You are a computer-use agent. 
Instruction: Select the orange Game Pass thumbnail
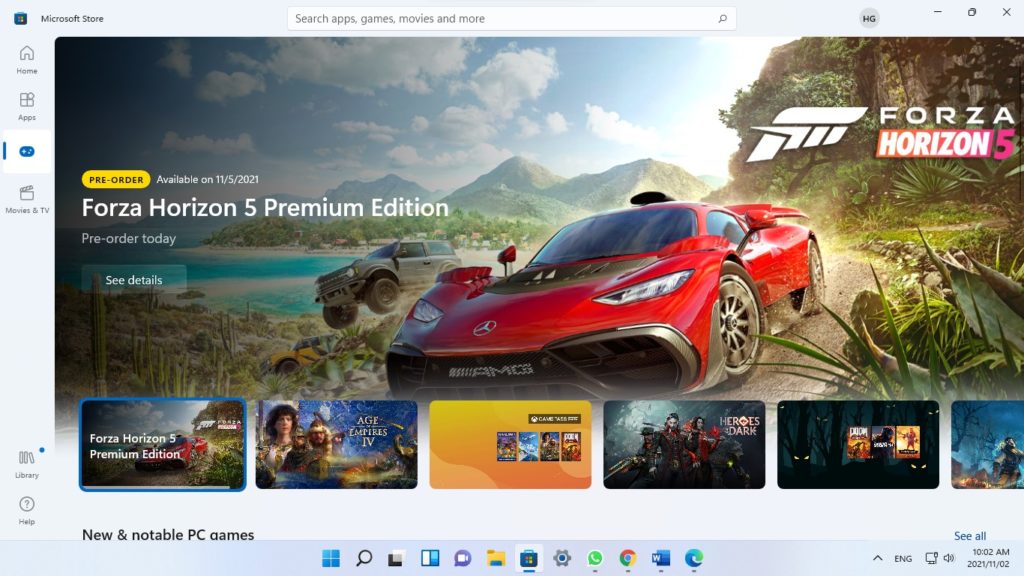[x=510, y=444]
